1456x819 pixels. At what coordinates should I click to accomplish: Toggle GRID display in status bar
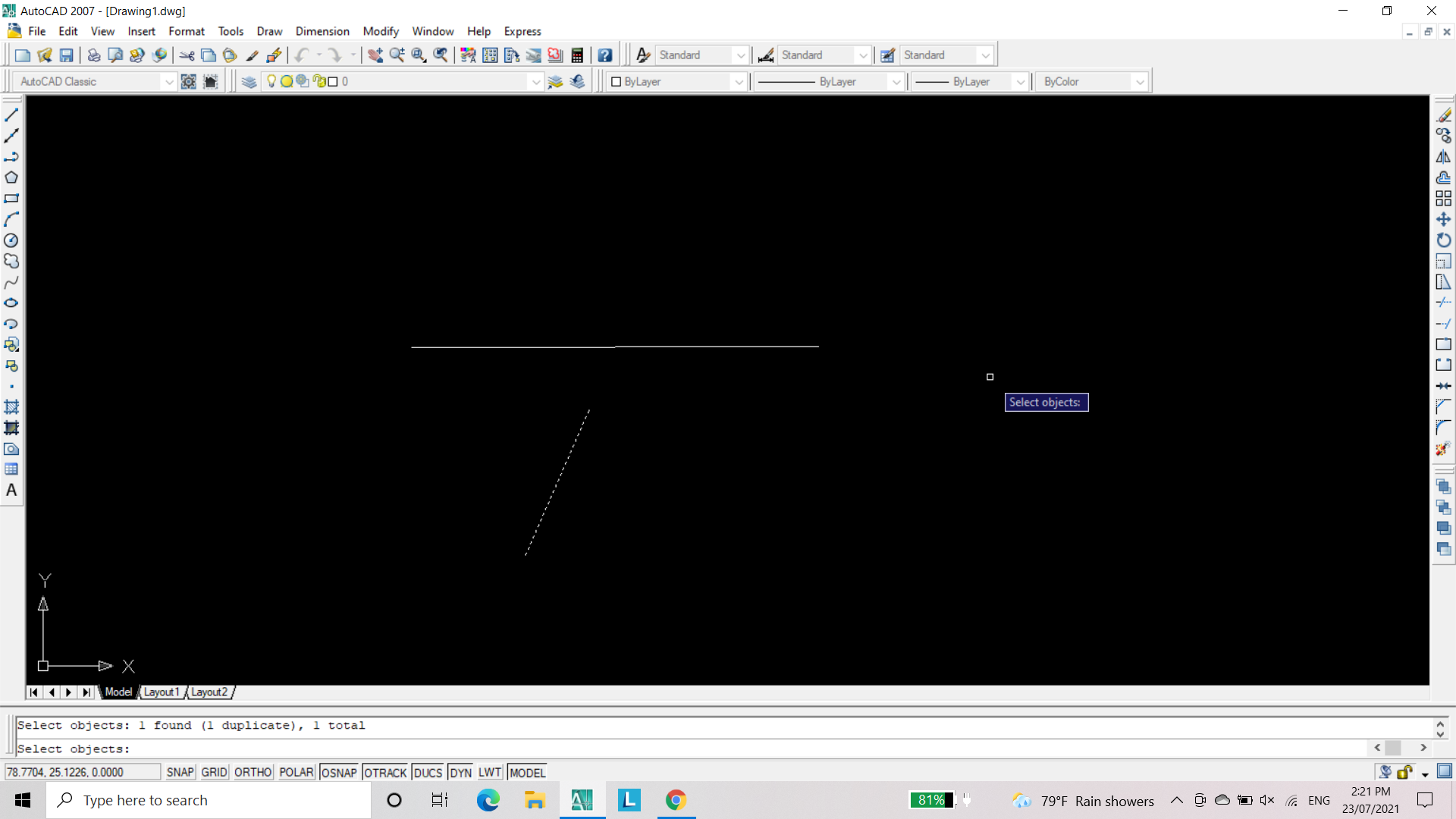pyautogui.click(x=214, y=772)
